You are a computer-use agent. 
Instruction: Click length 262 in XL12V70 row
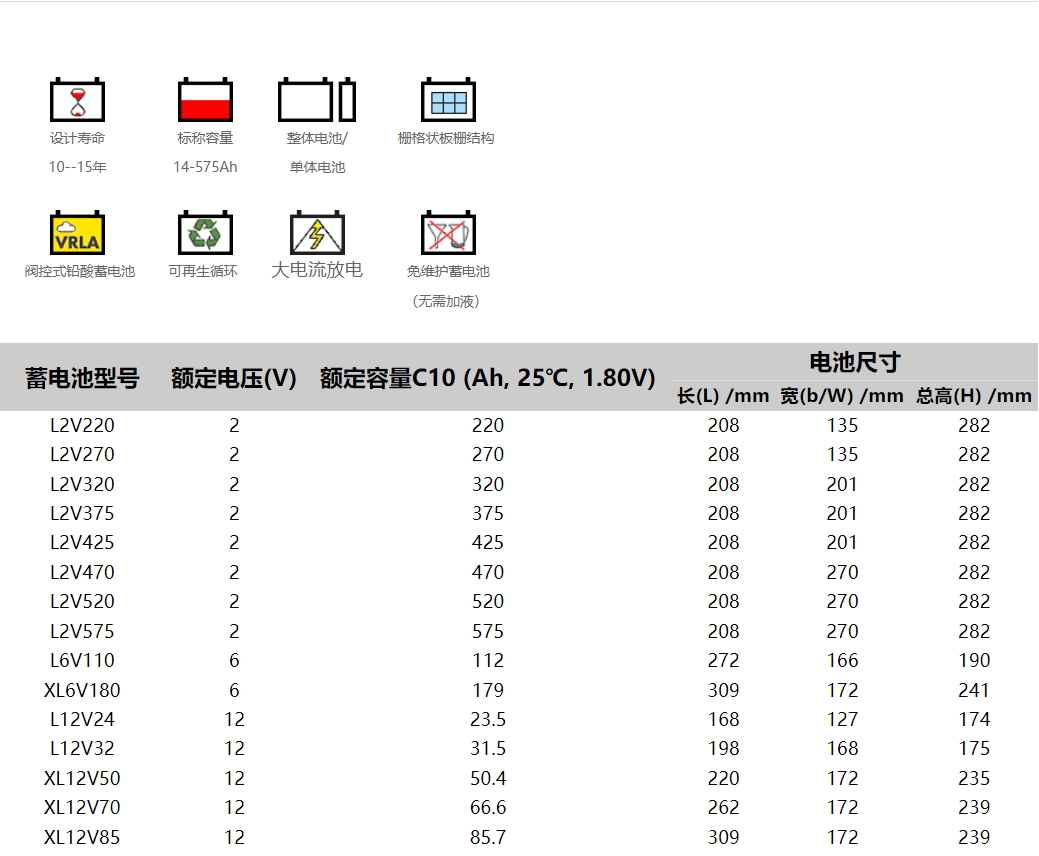pyautogui.click(x=723, y=808)
